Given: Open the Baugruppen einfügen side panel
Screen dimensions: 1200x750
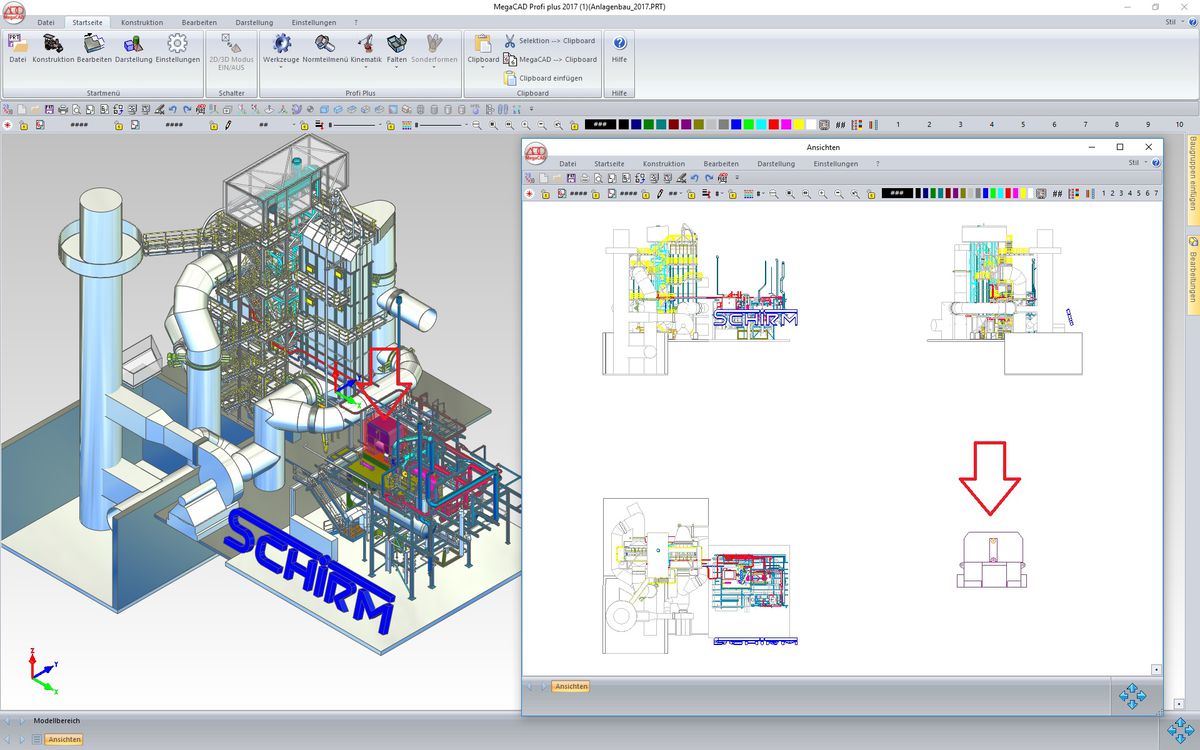Looking at the screenshot, I should pos(1193,175).
